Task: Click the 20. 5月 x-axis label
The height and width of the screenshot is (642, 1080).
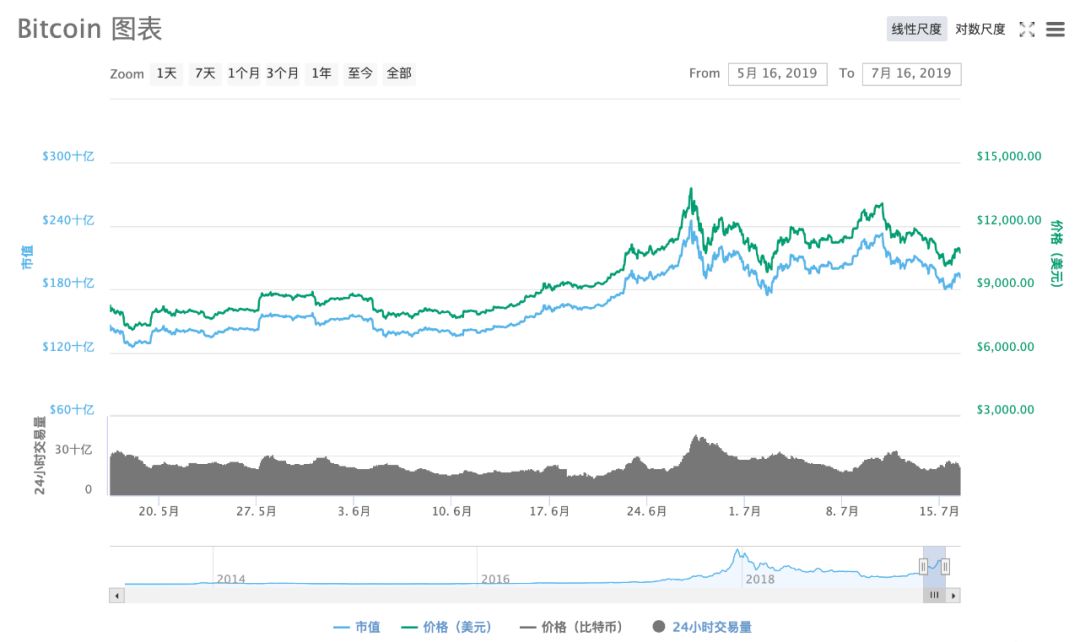Action: [158, 511]
